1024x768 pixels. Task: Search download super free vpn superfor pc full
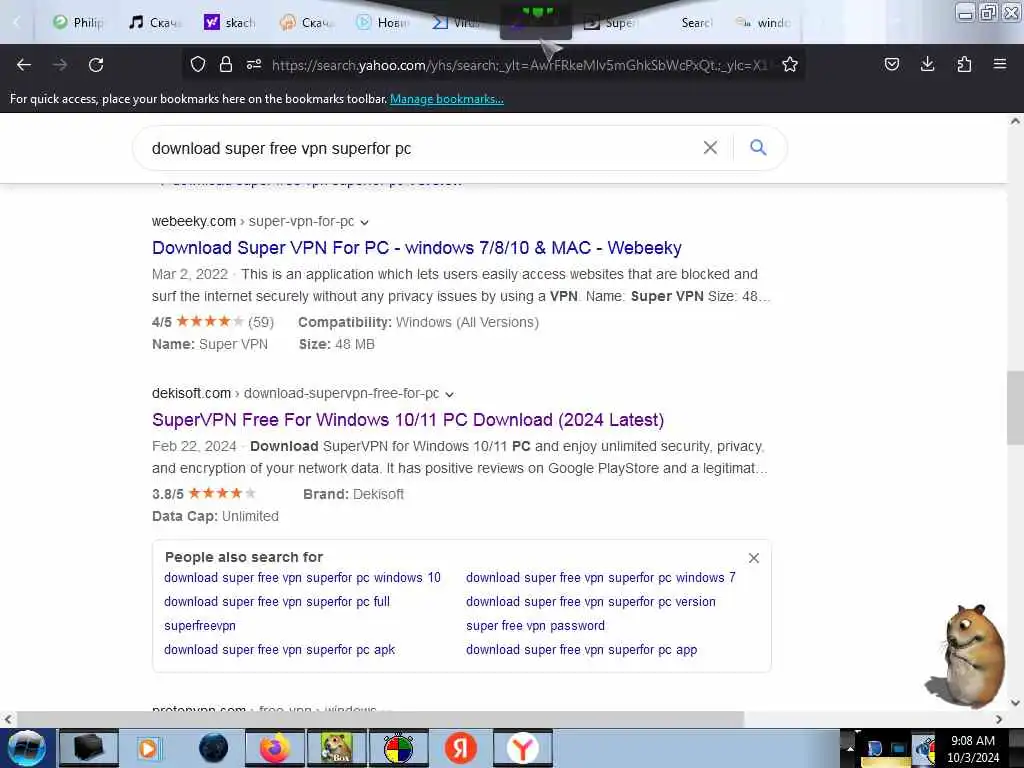[x=277, y=601]
